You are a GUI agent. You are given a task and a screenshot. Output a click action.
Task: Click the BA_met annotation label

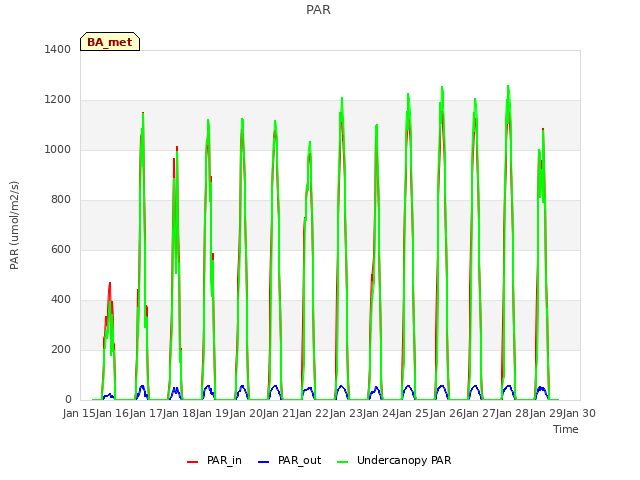110,42
